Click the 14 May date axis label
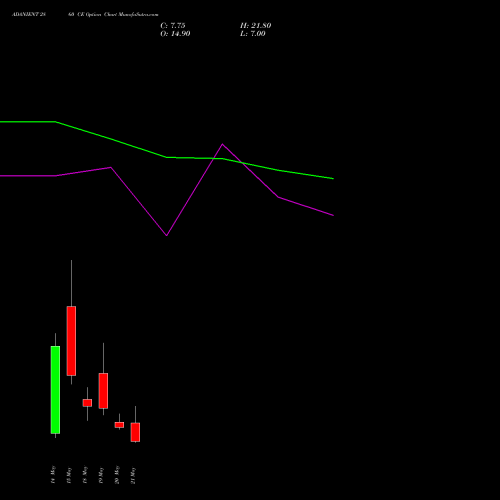 click(53, 475)
